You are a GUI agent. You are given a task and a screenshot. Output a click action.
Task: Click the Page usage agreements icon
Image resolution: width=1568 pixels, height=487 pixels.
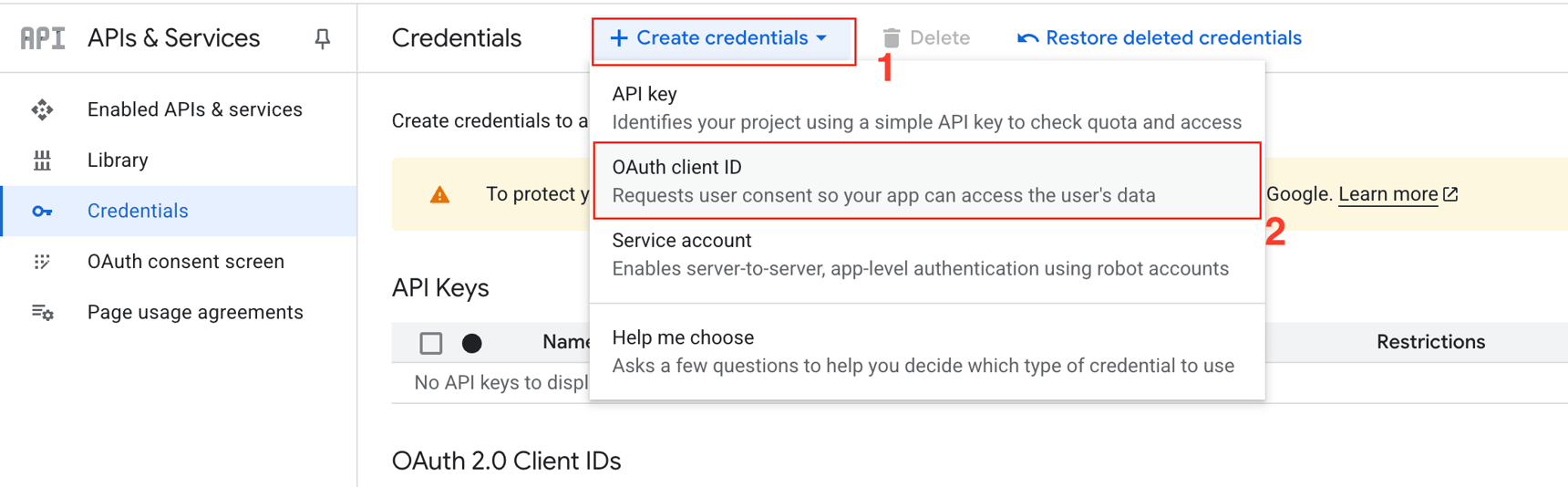[42, 313]
